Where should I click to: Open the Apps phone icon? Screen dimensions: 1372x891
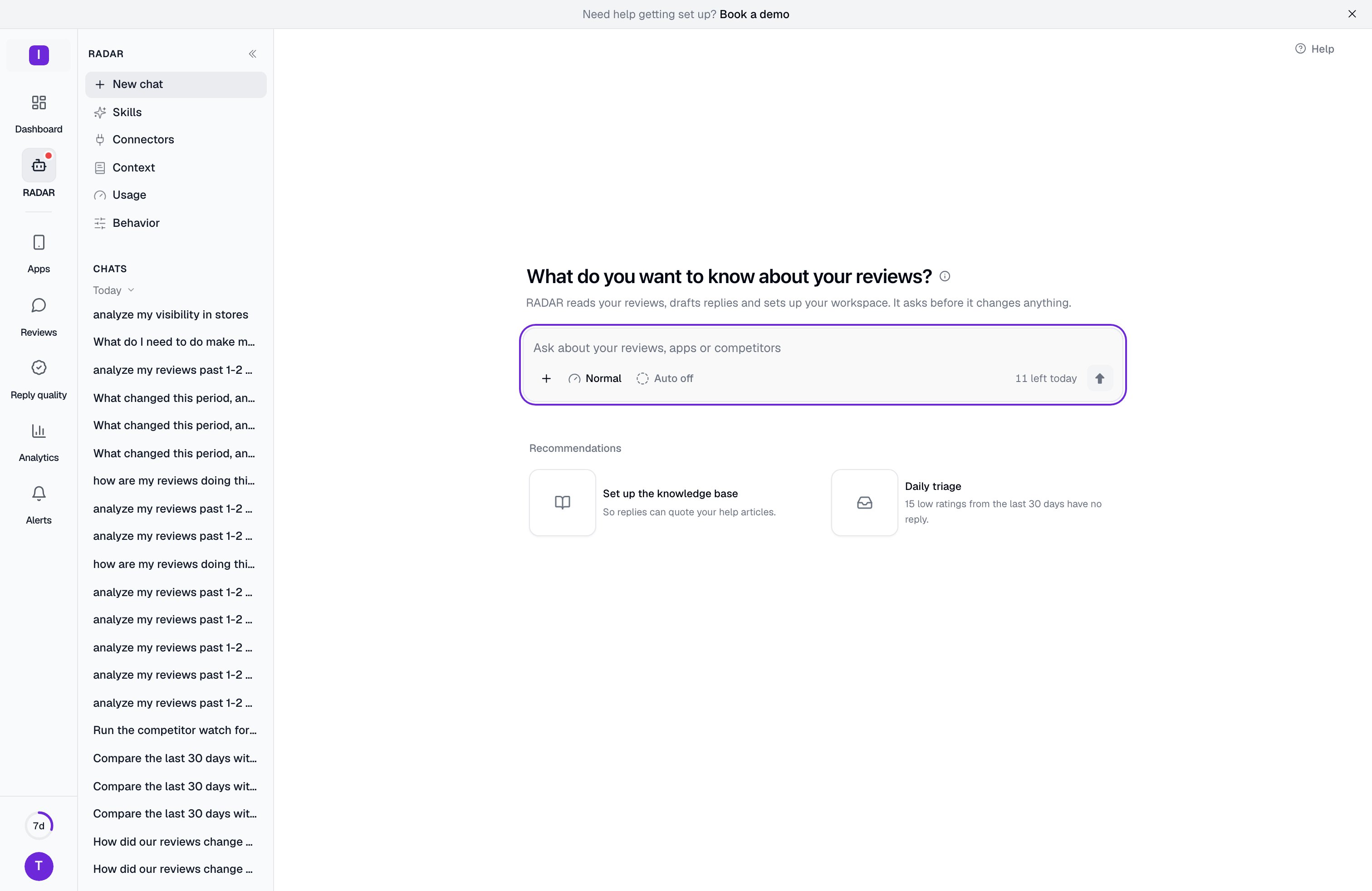pyautogui.click(x=39, y=242)
